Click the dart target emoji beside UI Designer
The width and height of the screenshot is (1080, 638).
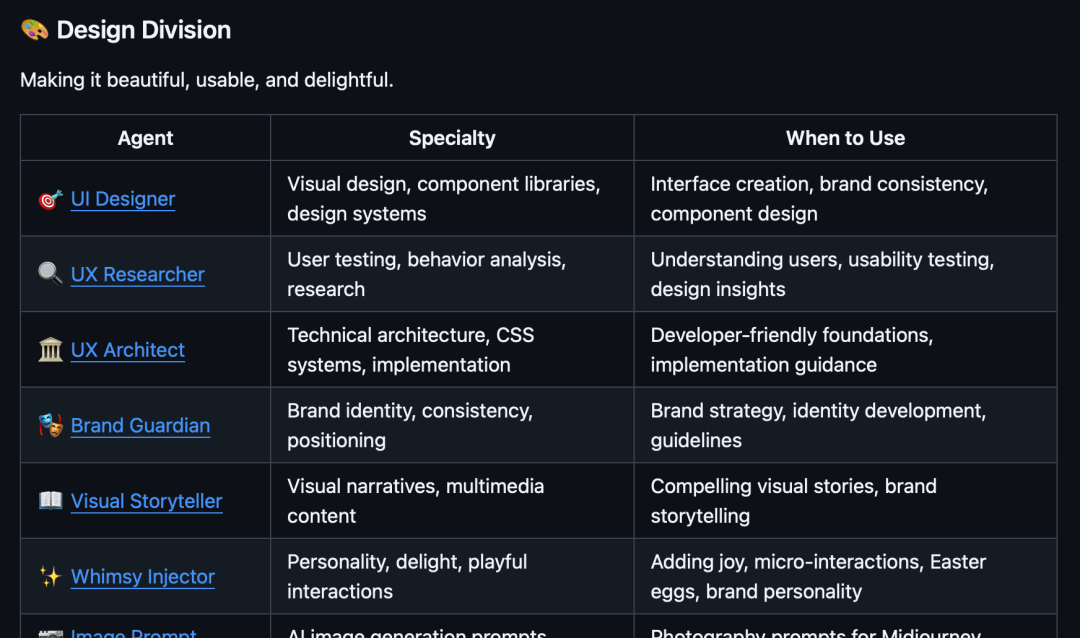50,199
